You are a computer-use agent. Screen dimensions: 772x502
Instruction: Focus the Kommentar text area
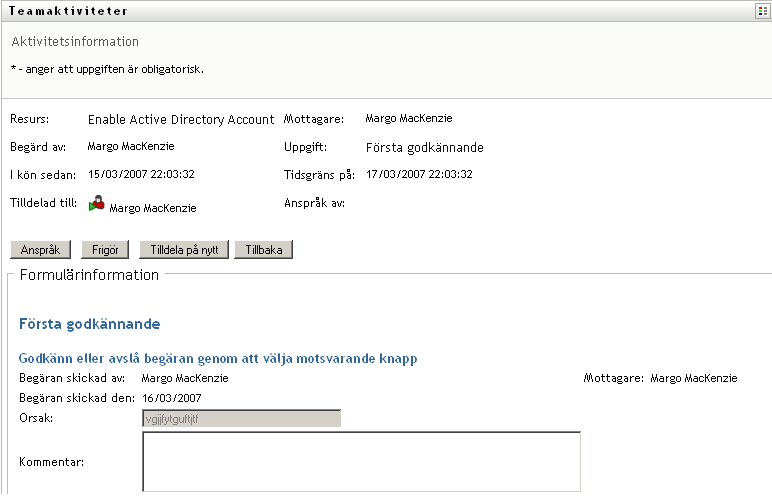(x=361, y=461)
